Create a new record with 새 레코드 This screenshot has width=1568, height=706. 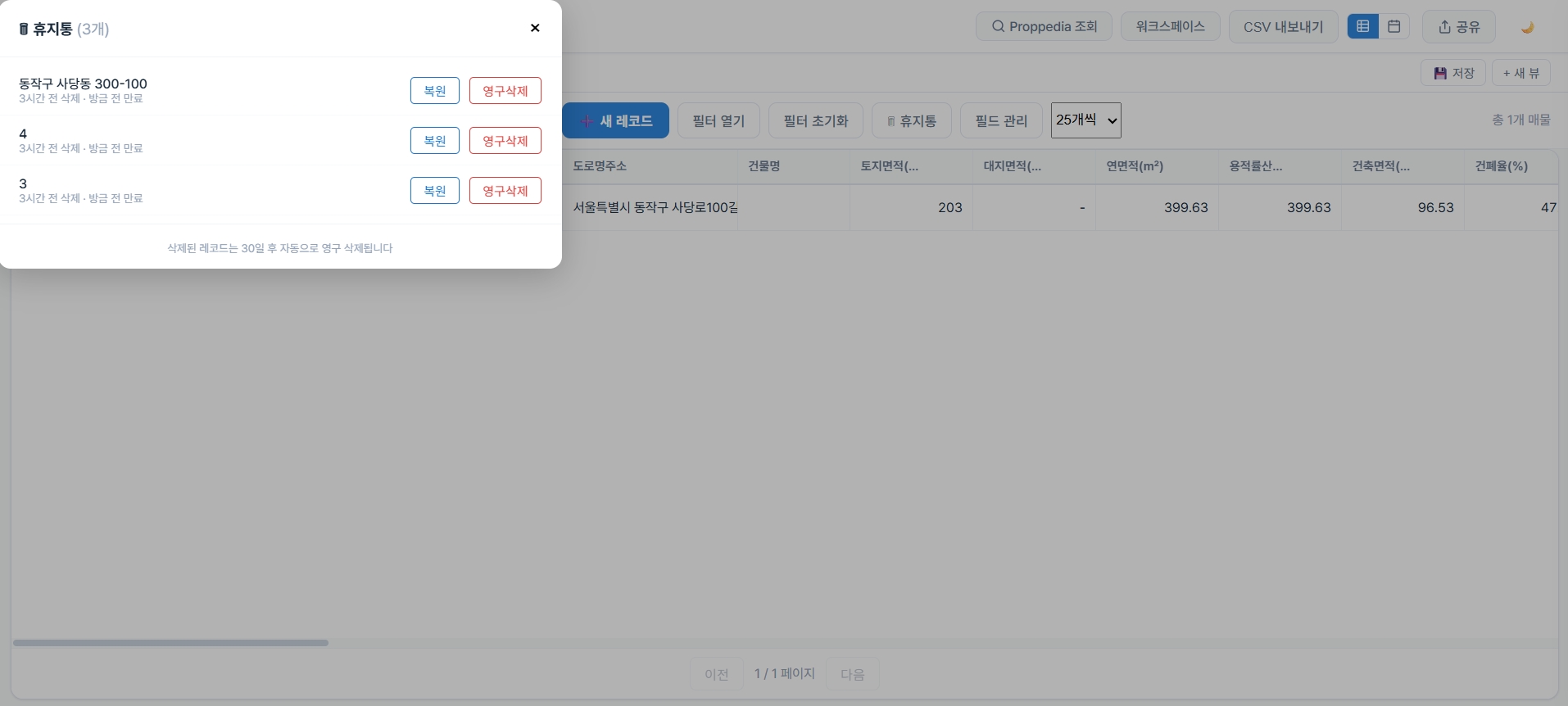pyautogui.click(x=616, y=120)
